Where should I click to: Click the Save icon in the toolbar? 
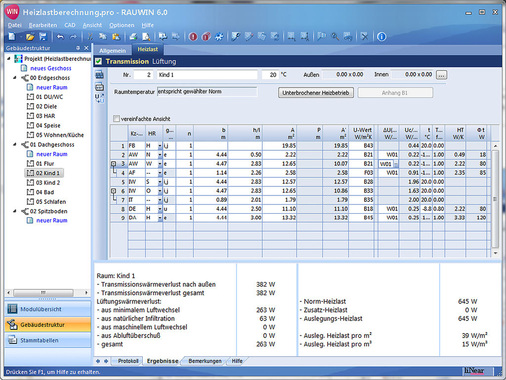point(43,36)
